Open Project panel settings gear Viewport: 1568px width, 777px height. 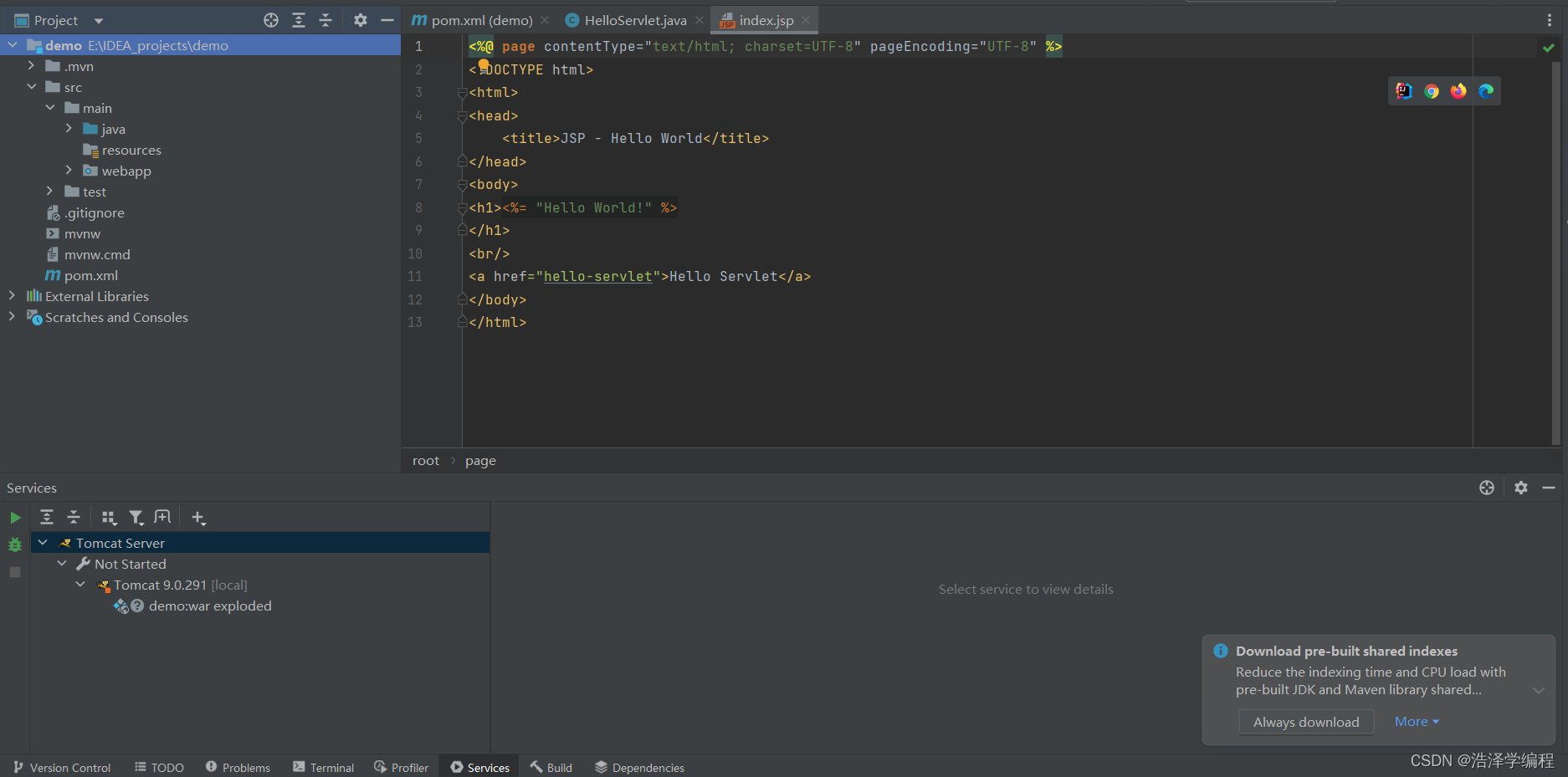(x=361, y=20)
